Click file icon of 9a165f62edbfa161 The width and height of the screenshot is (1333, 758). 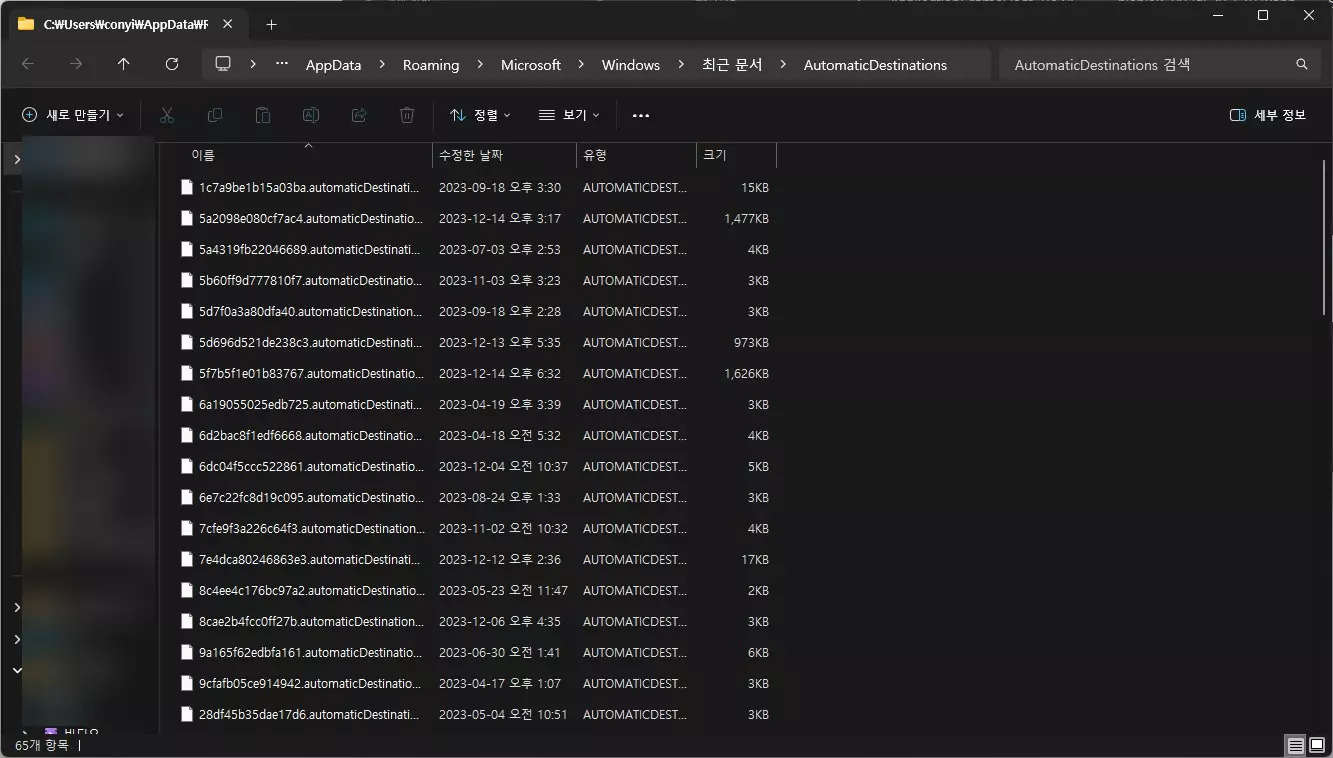186,652
